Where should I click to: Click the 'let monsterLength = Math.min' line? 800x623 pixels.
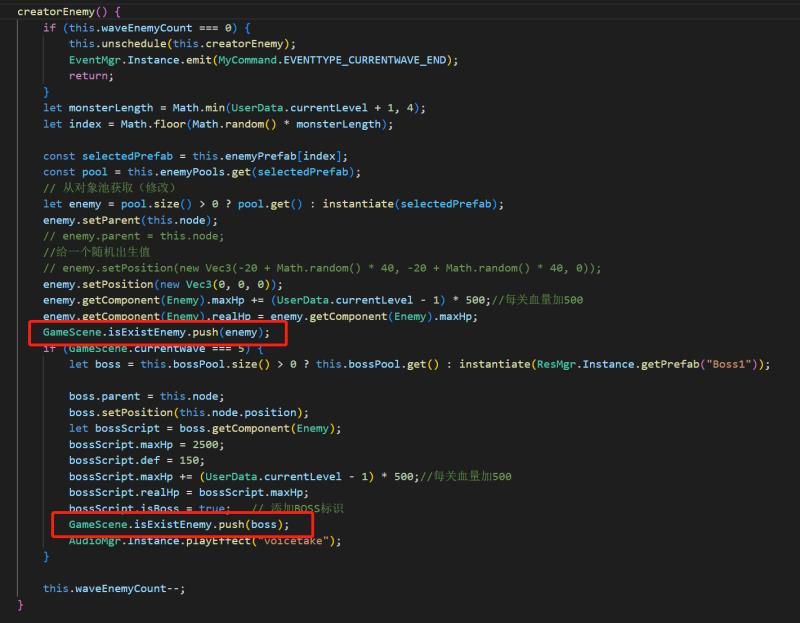click(x=234, y=108)
